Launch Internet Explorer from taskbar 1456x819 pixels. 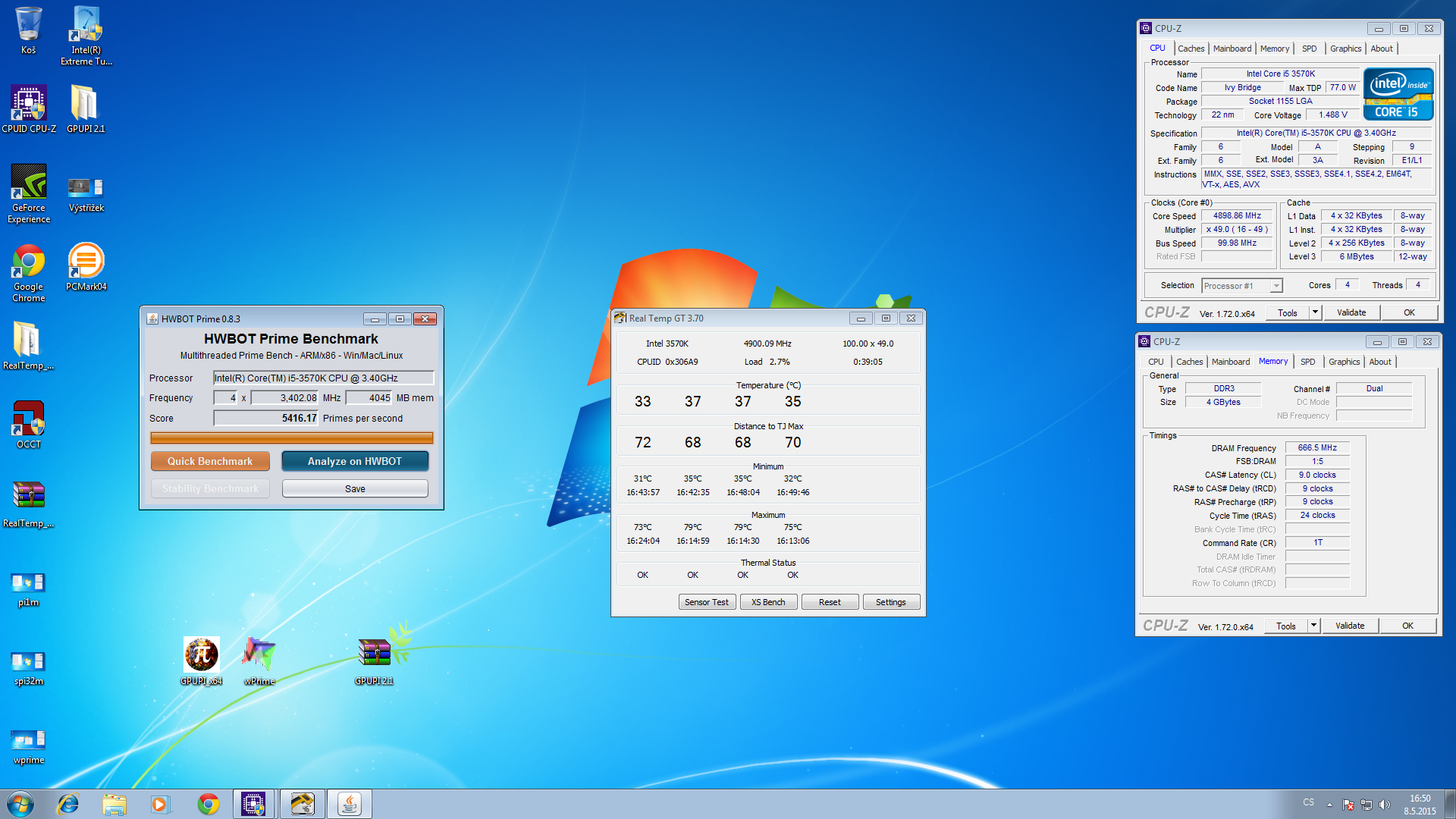point(68,804)
